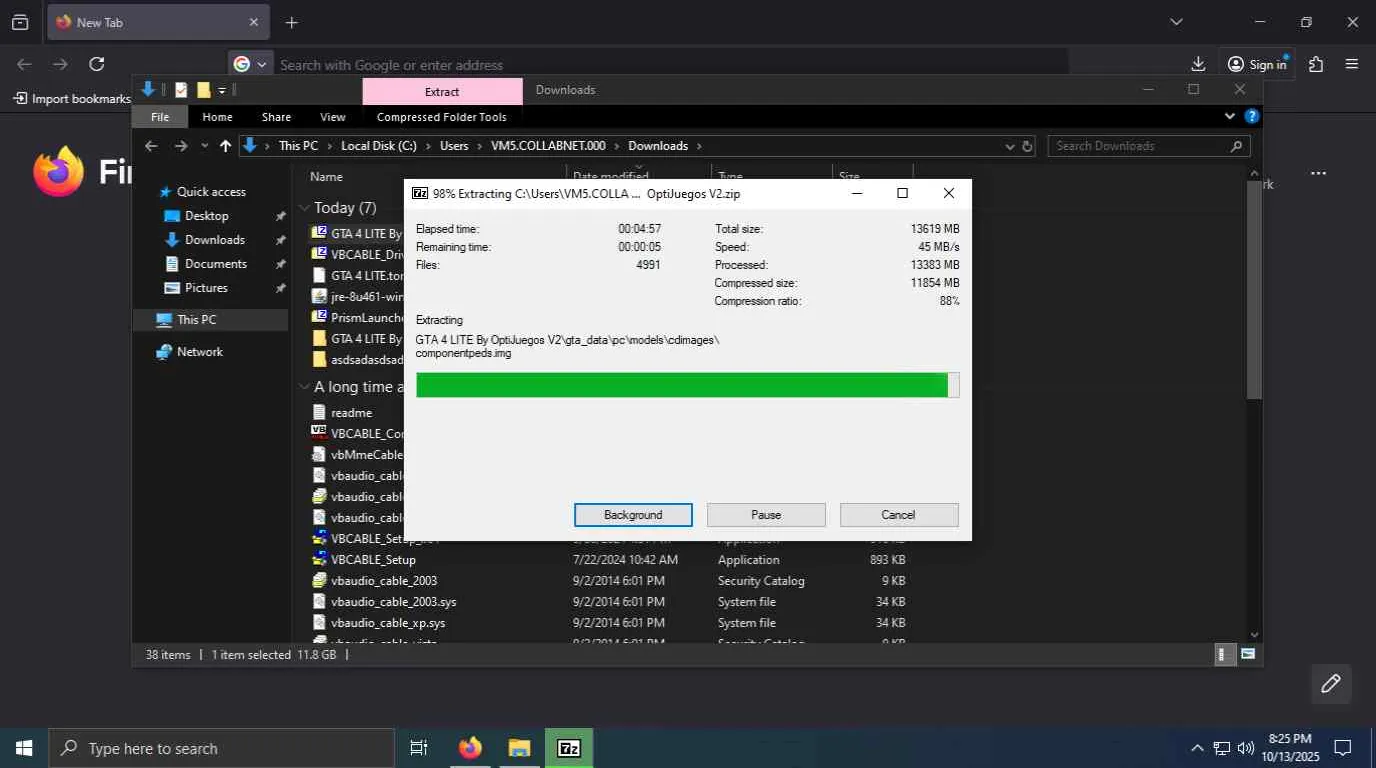Open the Firefox list all tabs dropdown
1376x768 pixels.
click(x=1176, y=22)
